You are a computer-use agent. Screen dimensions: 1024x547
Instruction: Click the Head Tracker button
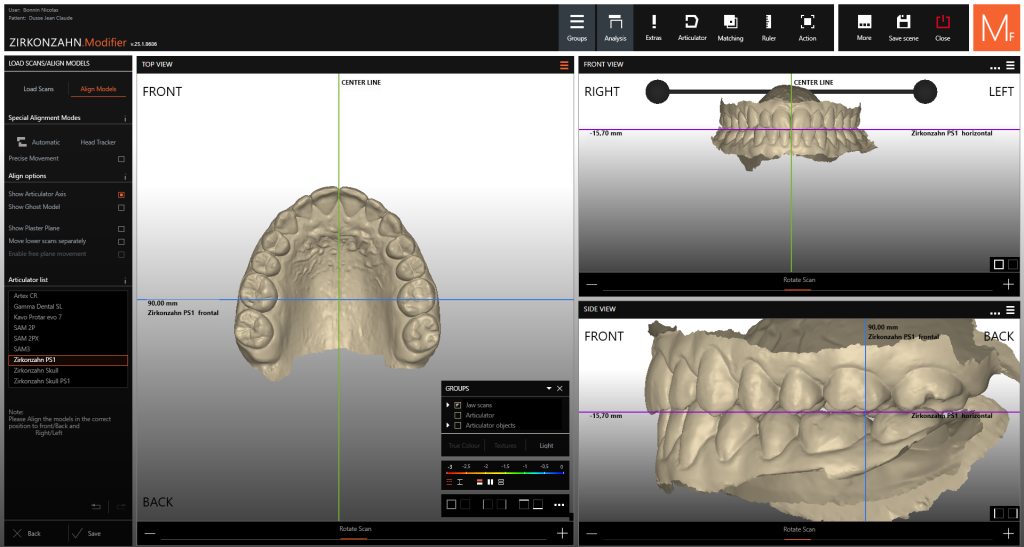point(98,142)
